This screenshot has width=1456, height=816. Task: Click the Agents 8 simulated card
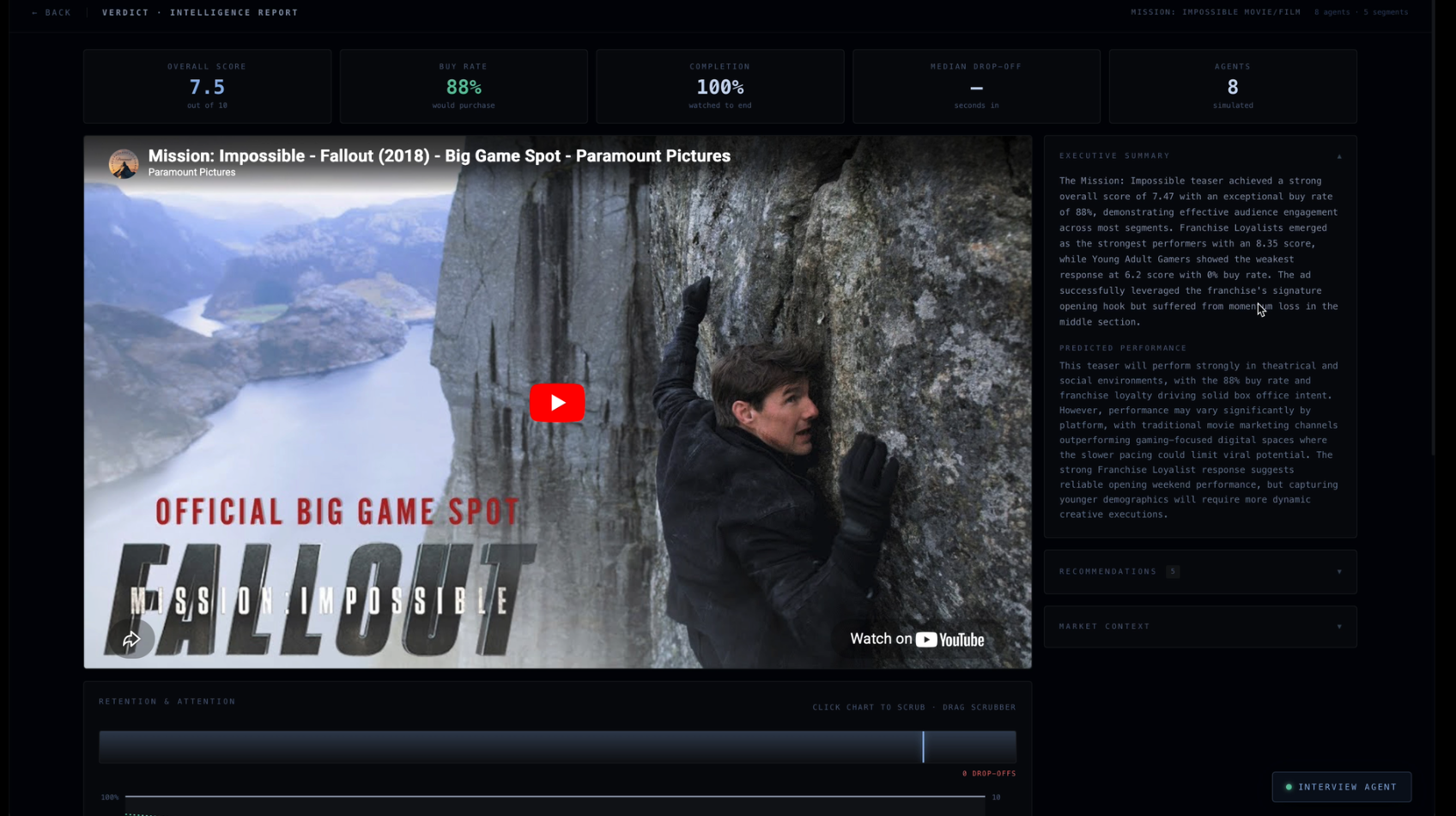[x=1233, y=86]
